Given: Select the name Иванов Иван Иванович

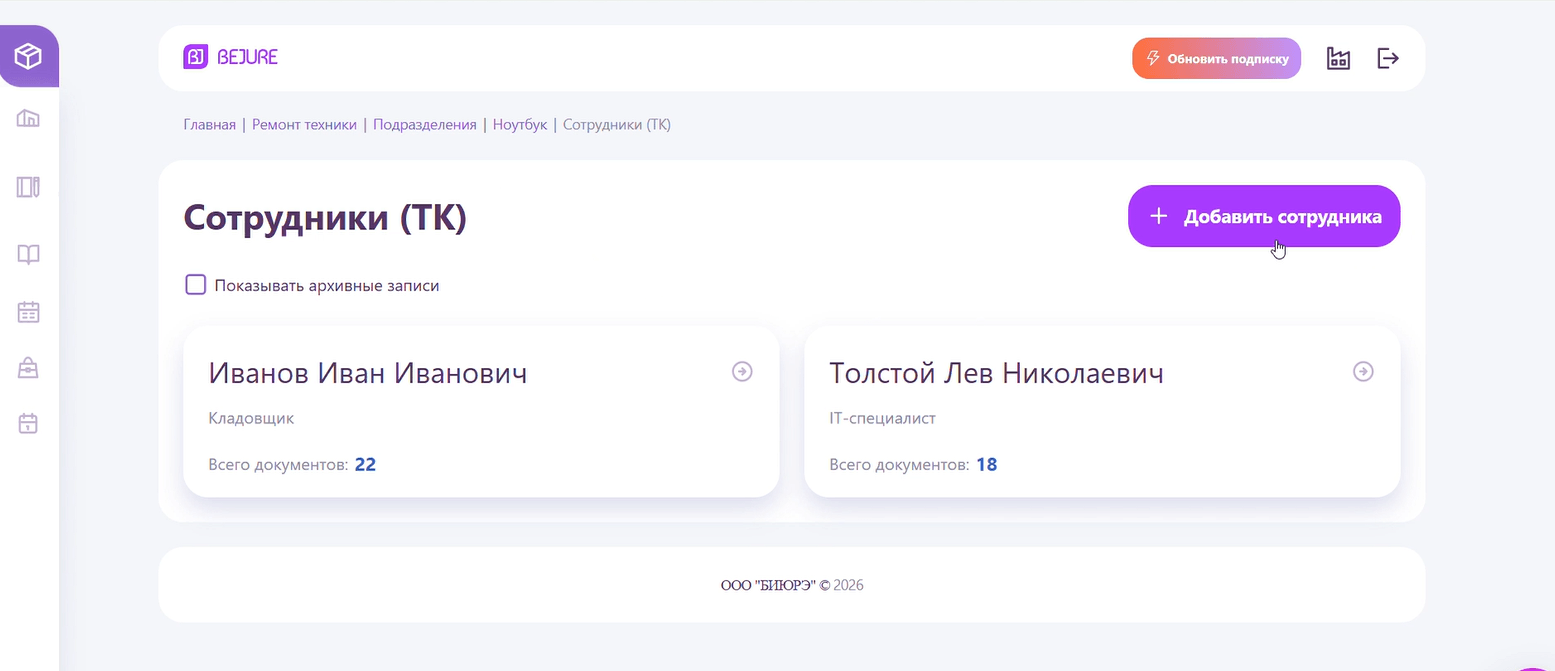Looking at the screenshot, I should (368, 373).
